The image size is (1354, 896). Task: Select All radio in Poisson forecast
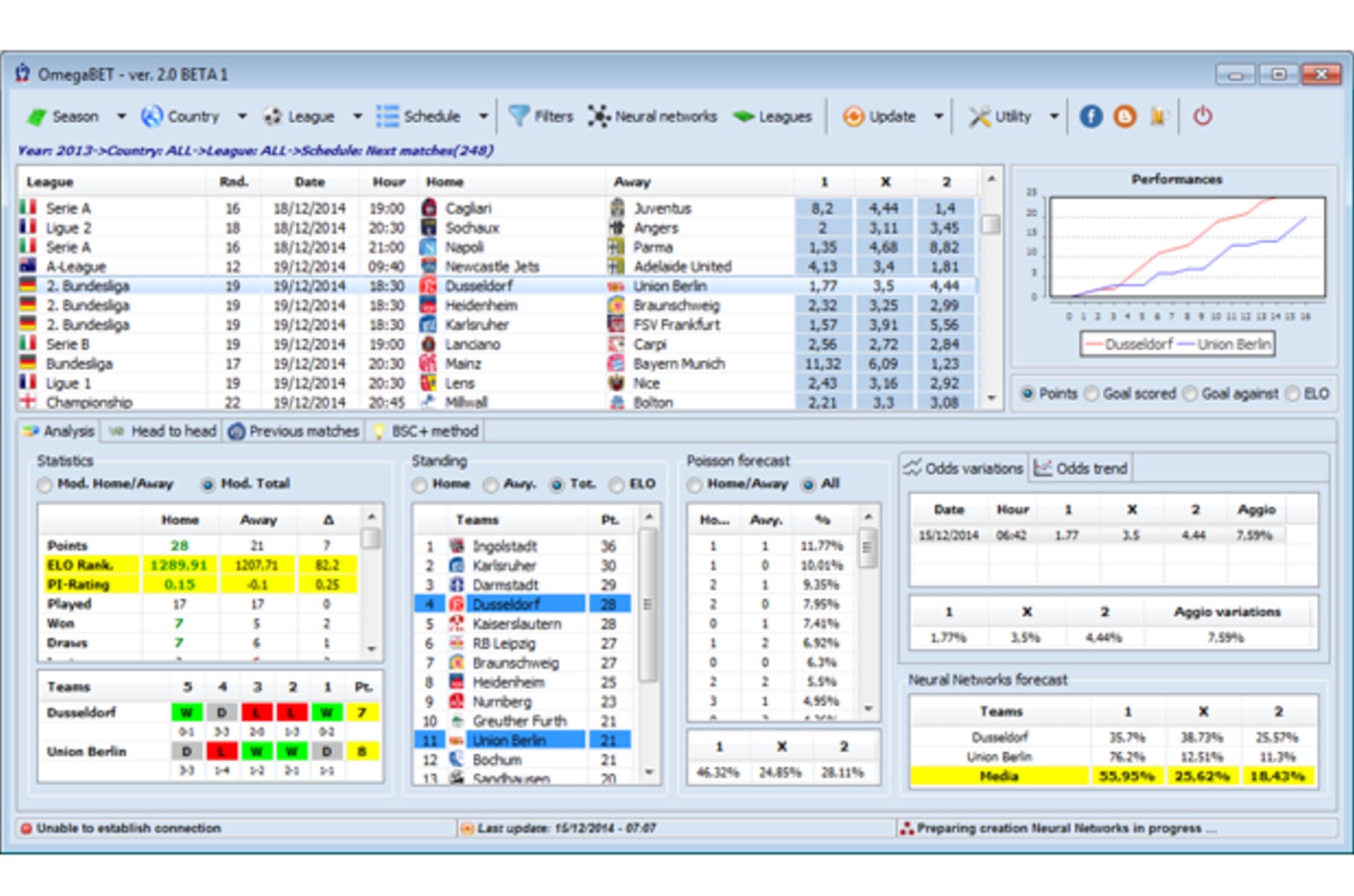[x=808, y=485]
